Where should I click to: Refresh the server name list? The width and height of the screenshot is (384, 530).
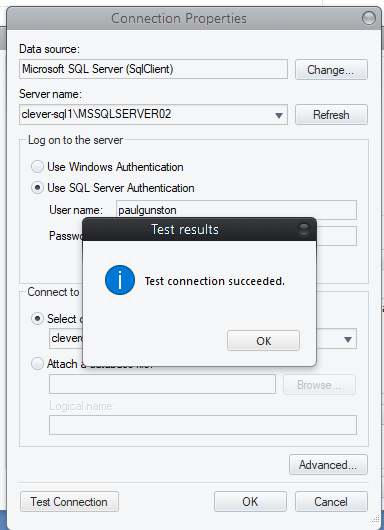pyautogui.click(x=331, y=115)
